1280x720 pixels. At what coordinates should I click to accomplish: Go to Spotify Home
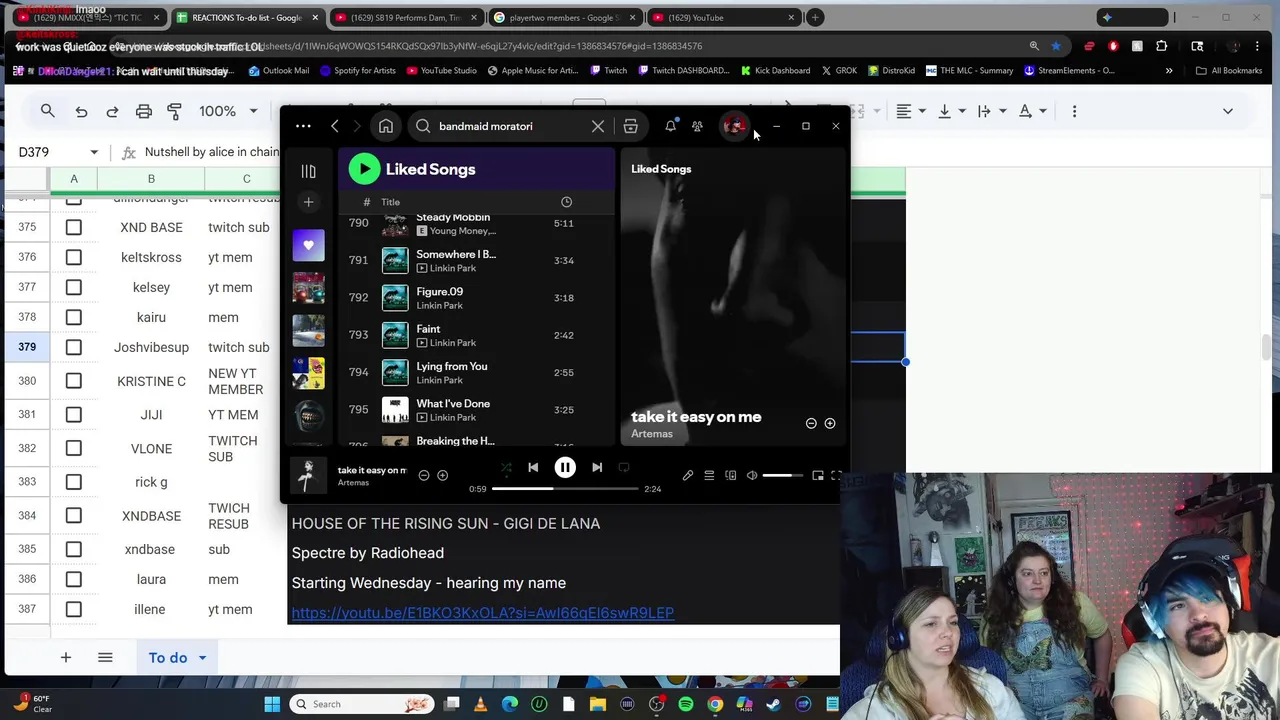(x=386, y=126)
